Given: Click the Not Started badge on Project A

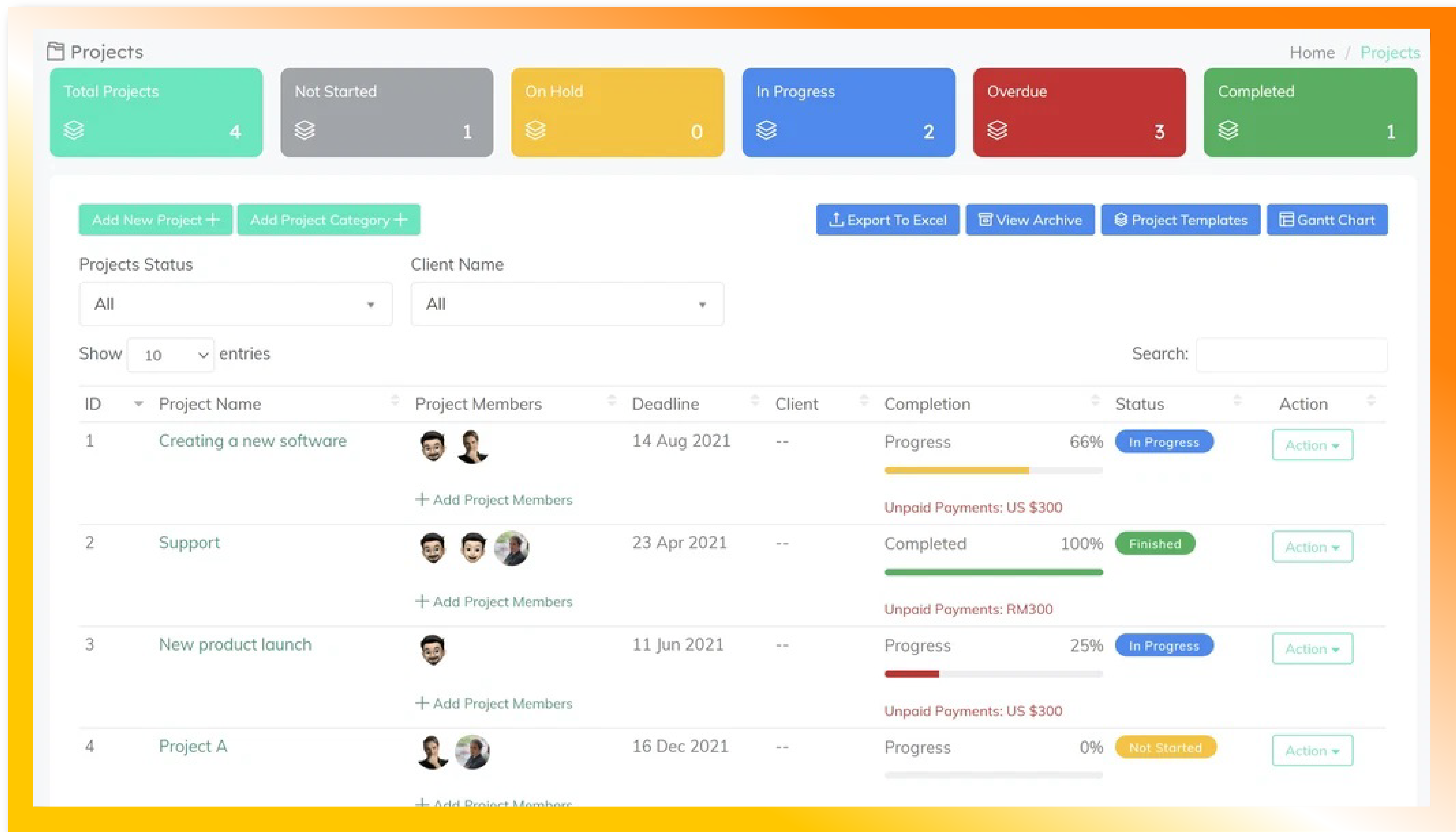Looking at the screenshot, I should (1166, 747).
